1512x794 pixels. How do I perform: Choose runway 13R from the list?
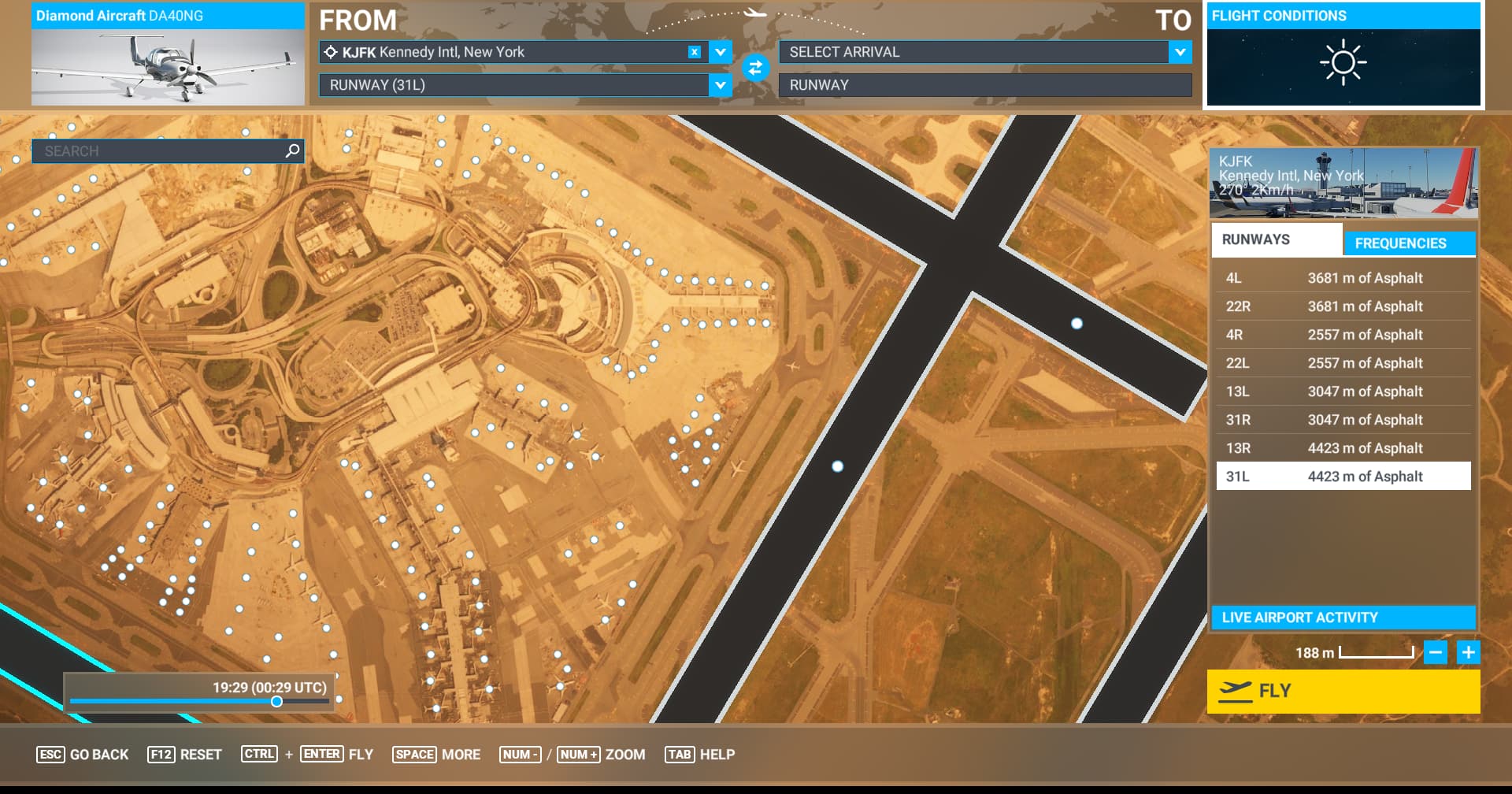(x=1343, y=448)
